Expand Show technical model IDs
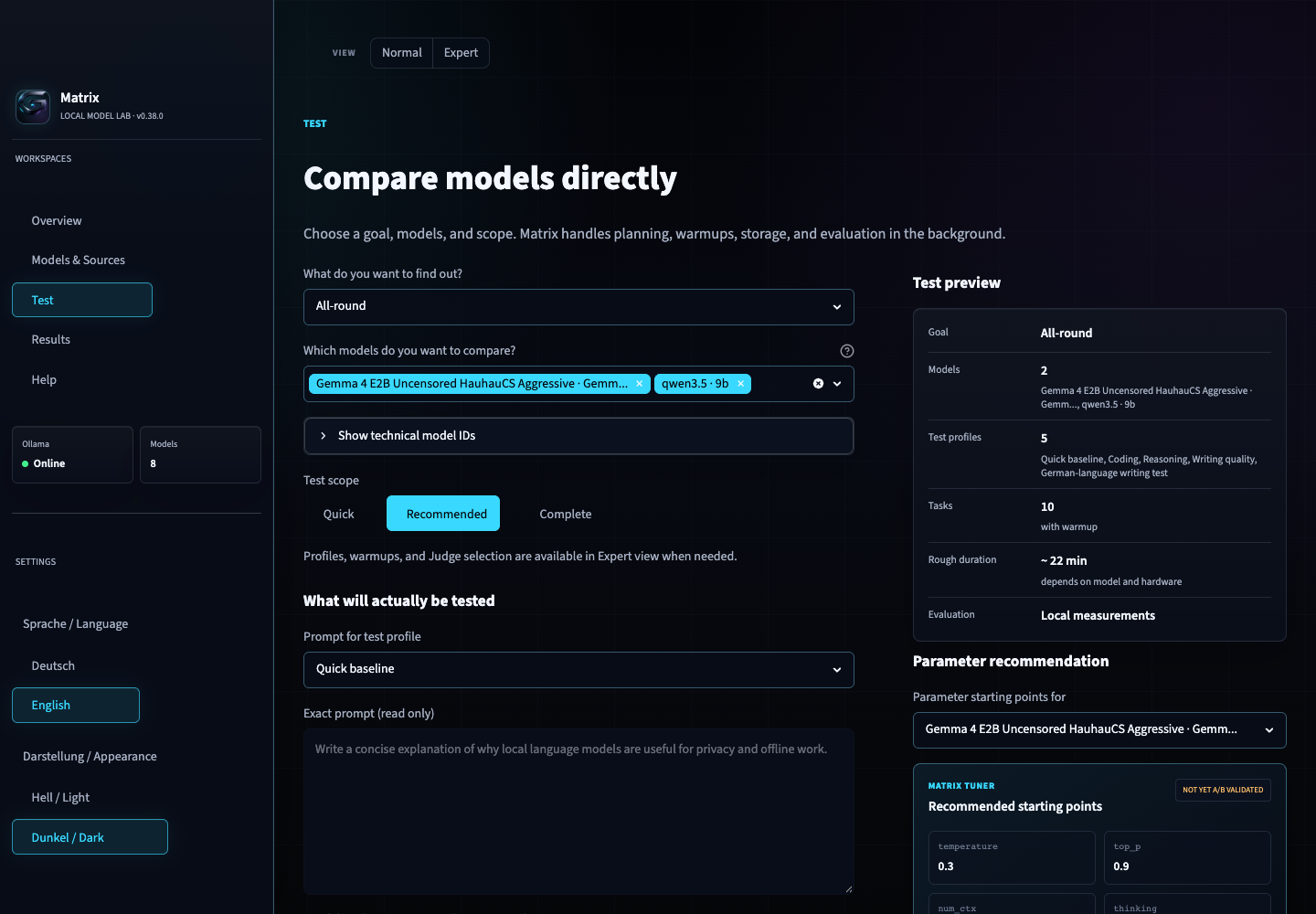The height and width of the screenshot is (914, 1316). coord(578,436)
